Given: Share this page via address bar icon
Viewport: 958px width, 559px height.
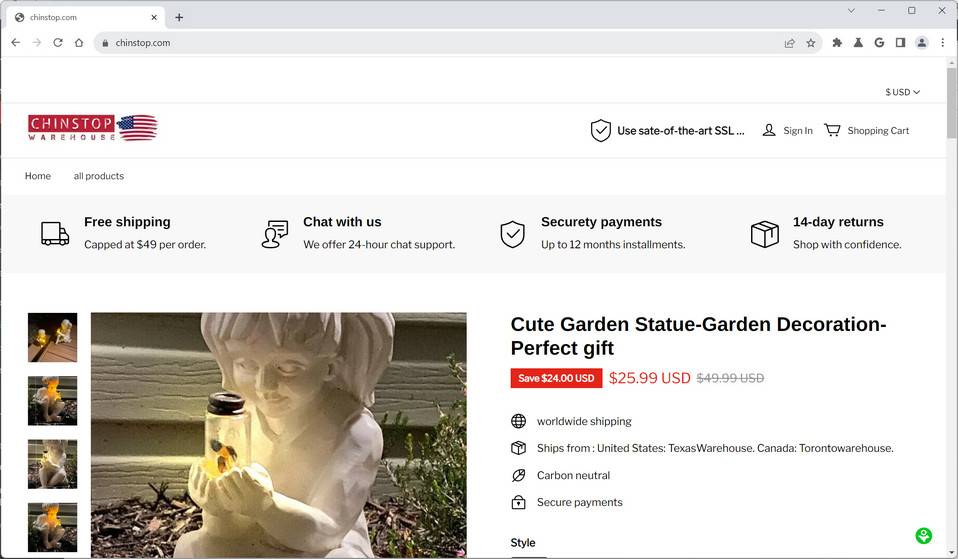Looking at the screenshot, I should (789, 43).
